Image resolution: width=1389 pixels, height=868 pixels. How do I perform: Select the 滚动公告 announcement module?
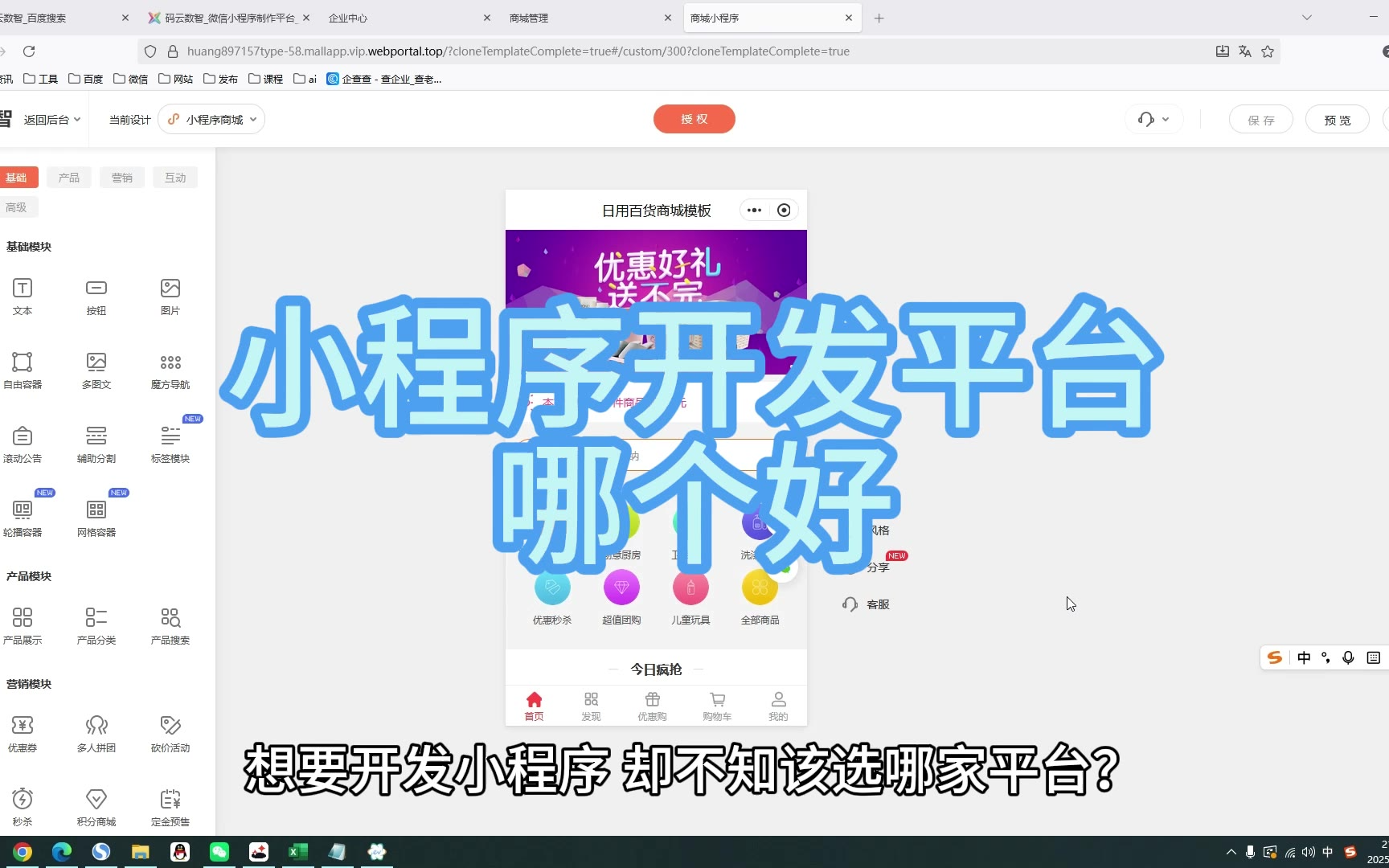coord(23,436)
